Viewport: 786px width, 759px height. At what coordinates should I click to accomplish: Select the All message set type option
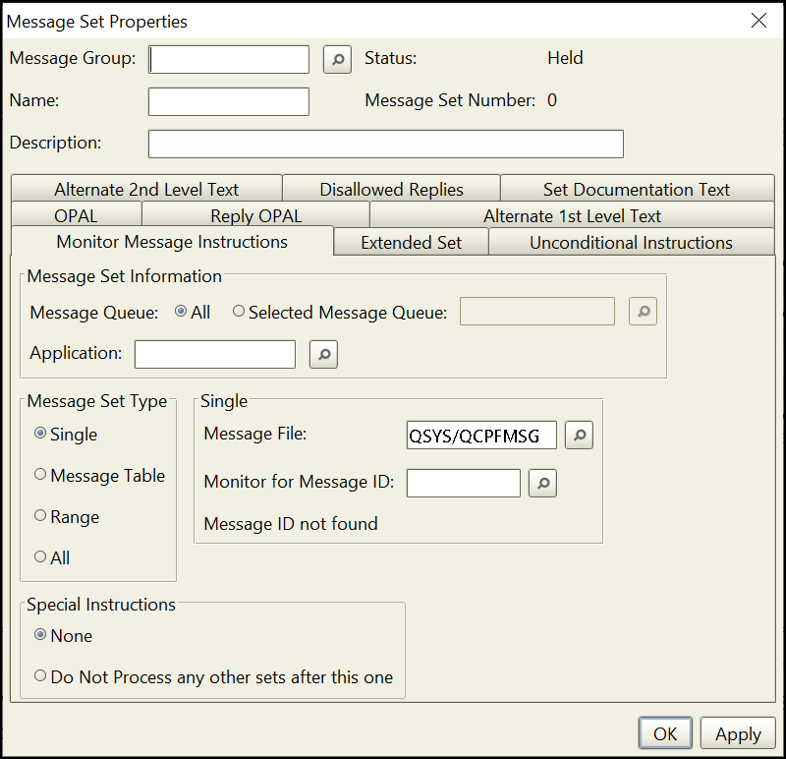(41, 558)
